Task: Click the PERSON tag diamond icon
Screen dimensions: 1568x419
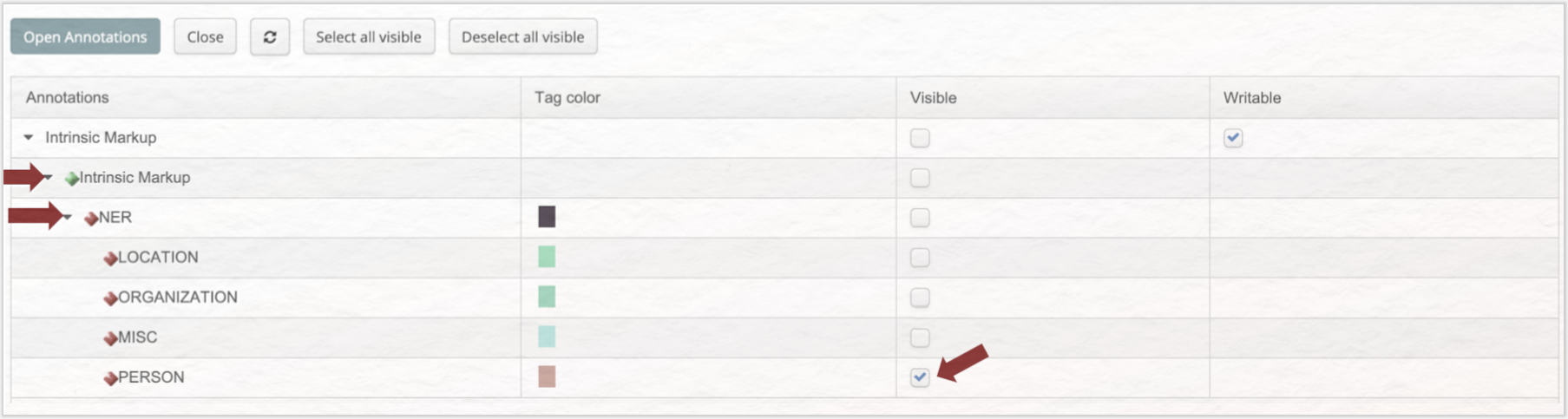Action: click(110, 378)
